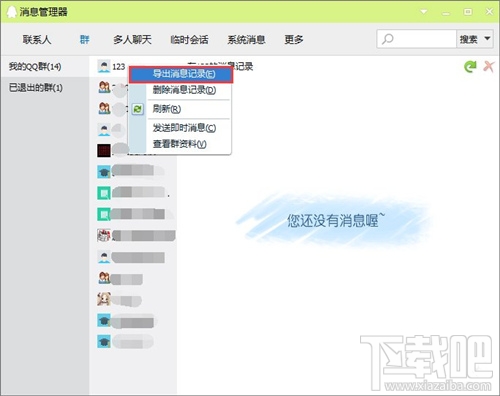Viewport: 500px width, 396px height.
Task: Click the red X delete records icon
Action: 489,66
